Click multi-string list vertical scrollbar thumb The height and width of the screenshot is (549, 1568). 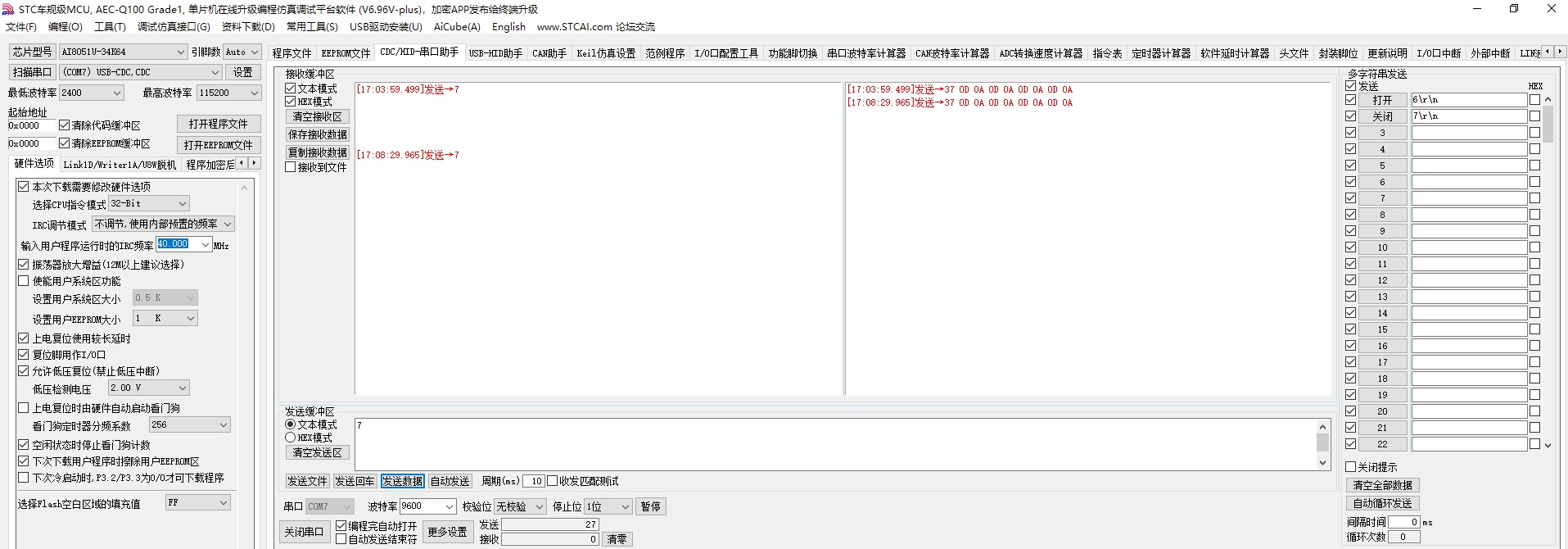point(1548,125)
